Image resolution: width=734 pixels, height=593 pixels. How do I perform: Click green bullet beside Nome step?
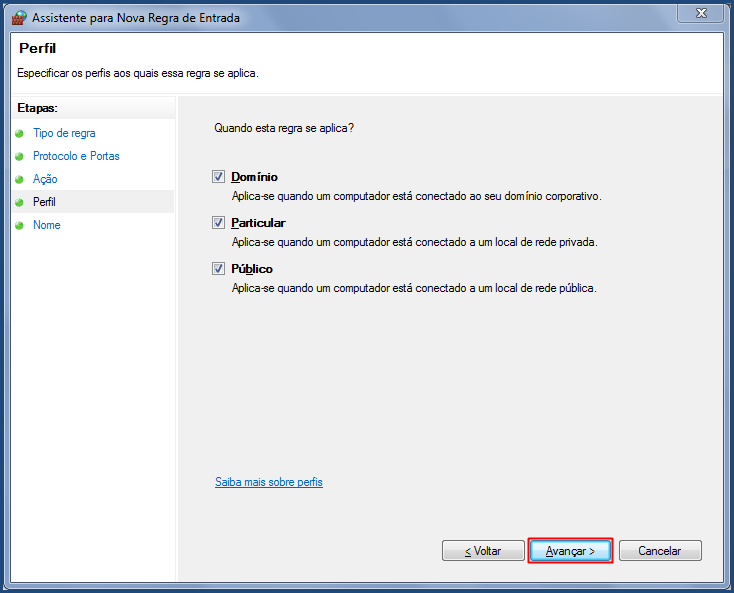click(x=19, y=225)
